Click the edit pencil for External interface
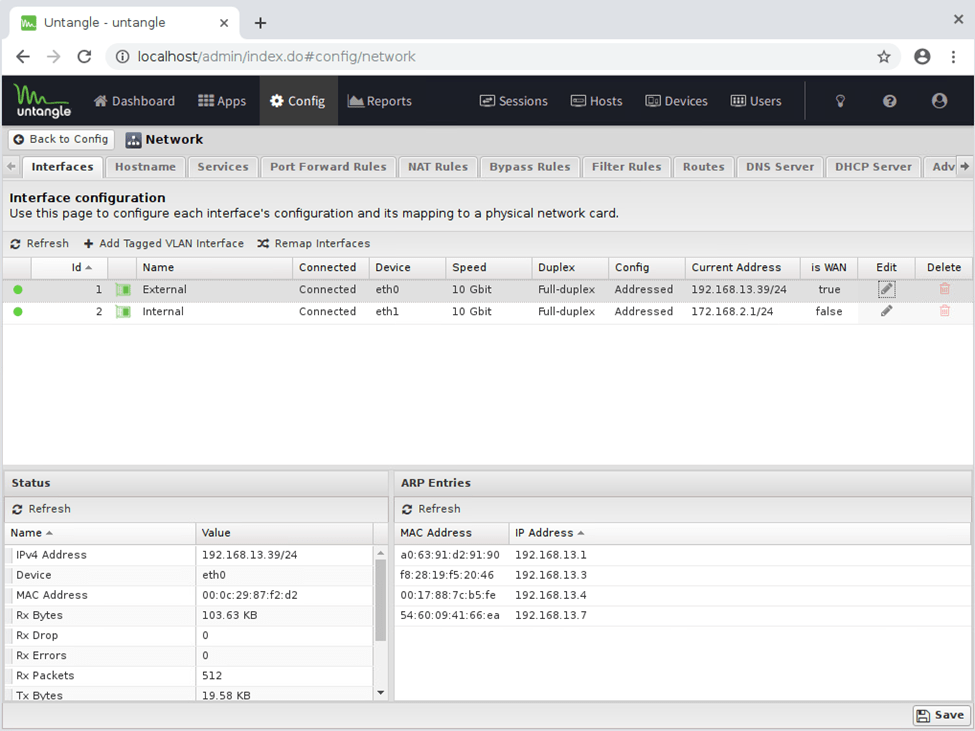 (x=886, y=289)
